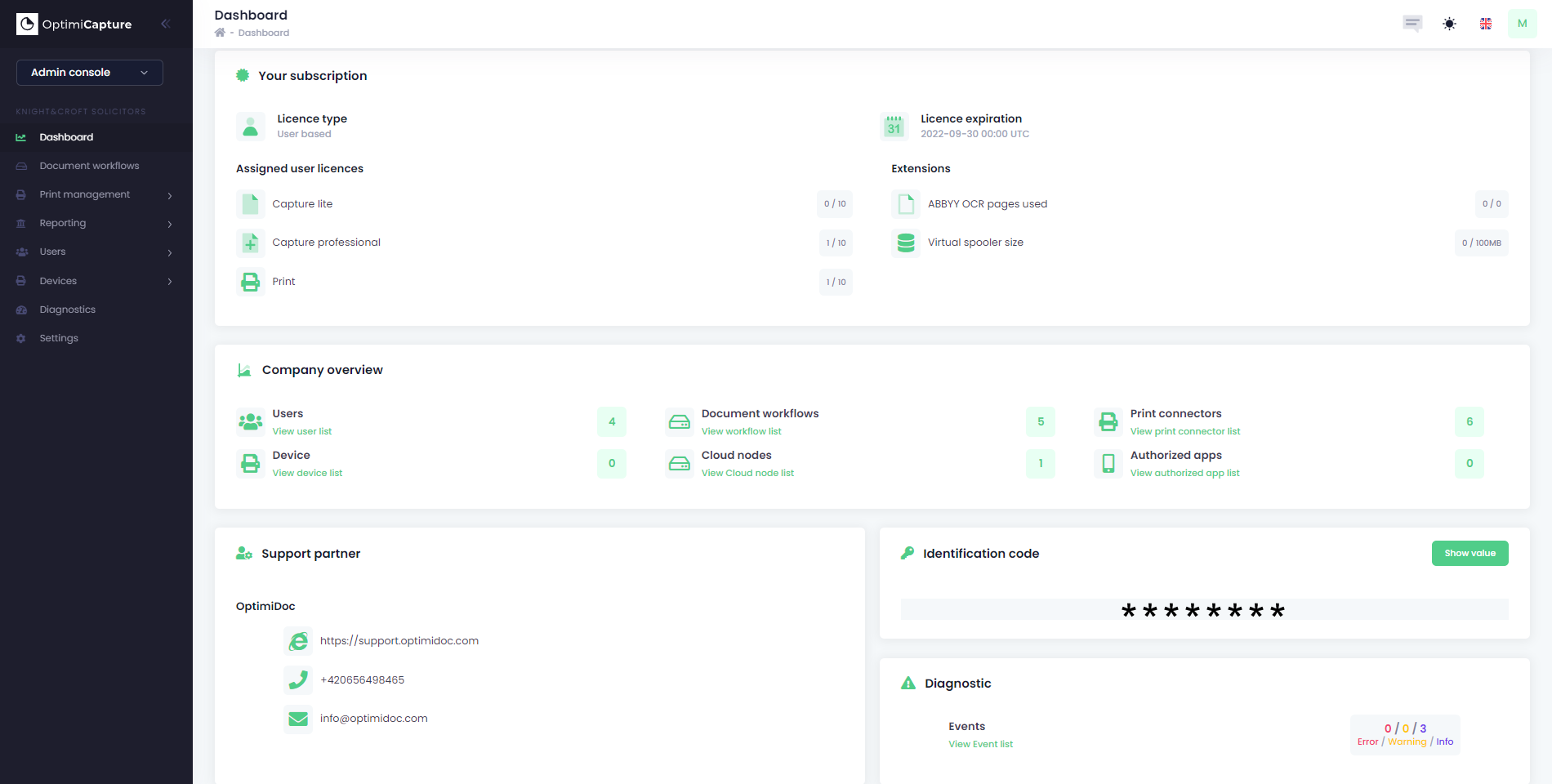1552x784 pixels.
Task: Click the Licence type user icon
Action: pos(251,127)
